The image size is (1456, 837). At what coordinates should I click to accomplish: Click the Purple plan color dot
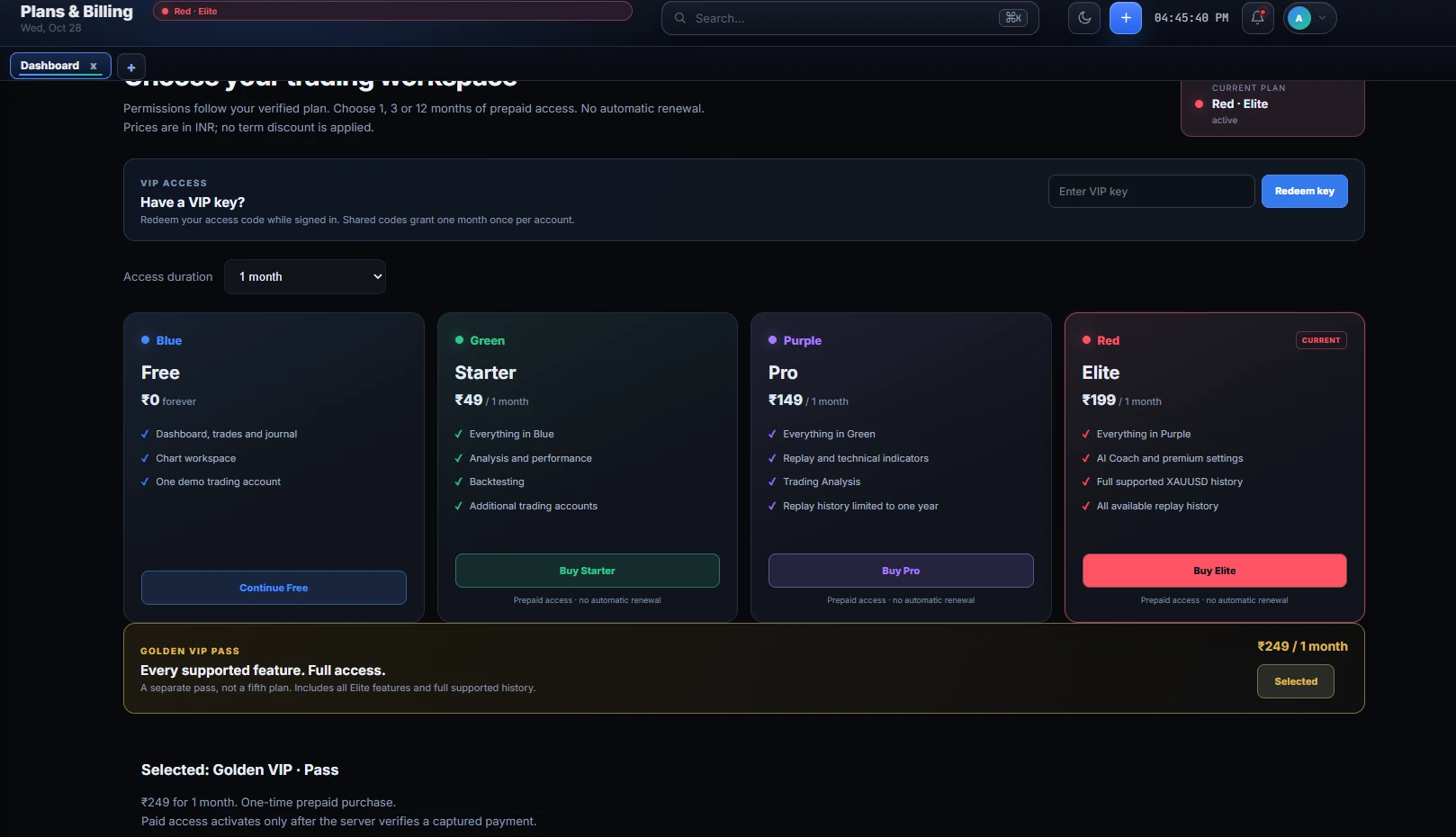pos(772,340)
